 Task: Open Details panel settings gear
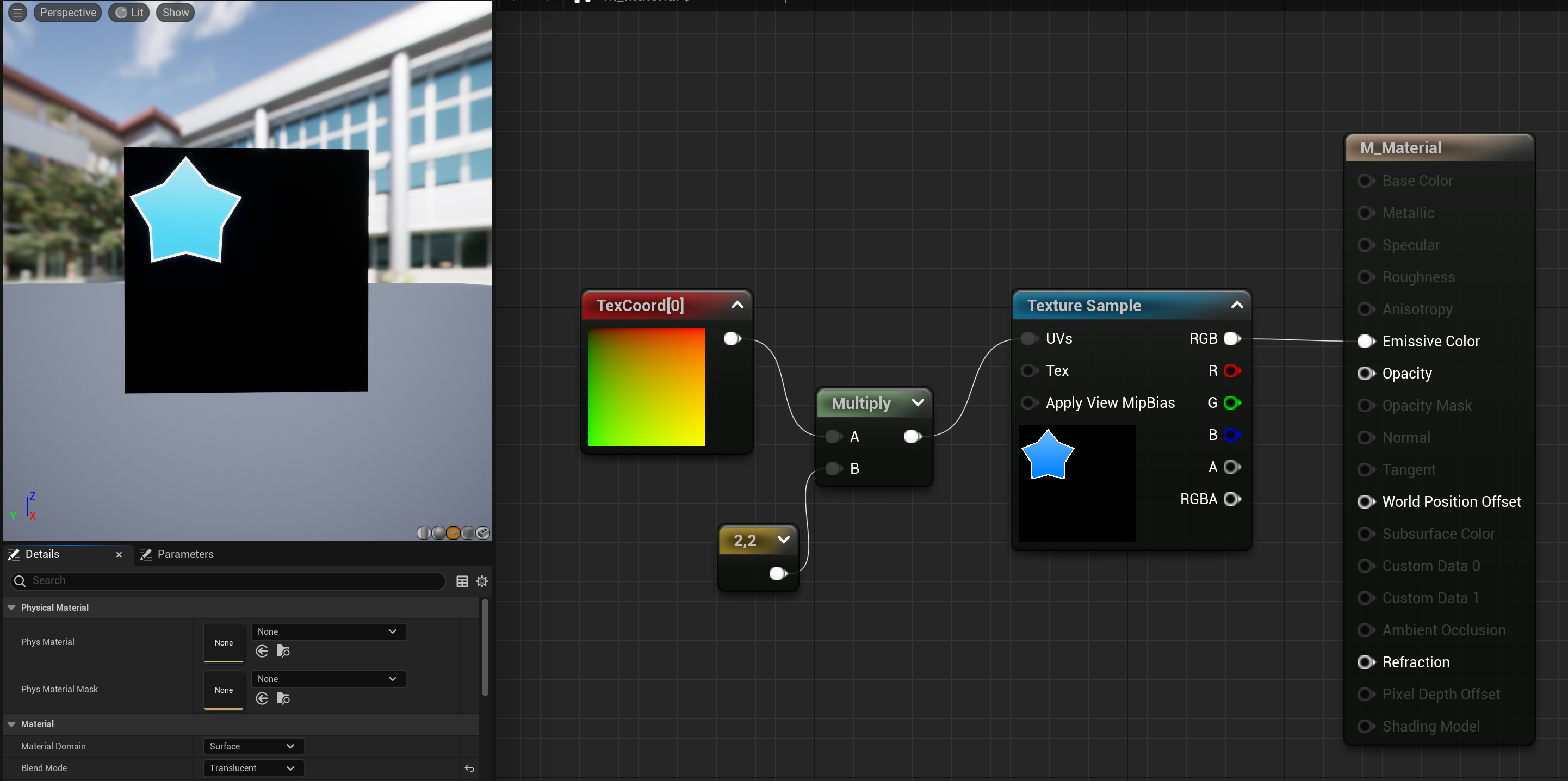pyautogui.click(x=481, y=581)
